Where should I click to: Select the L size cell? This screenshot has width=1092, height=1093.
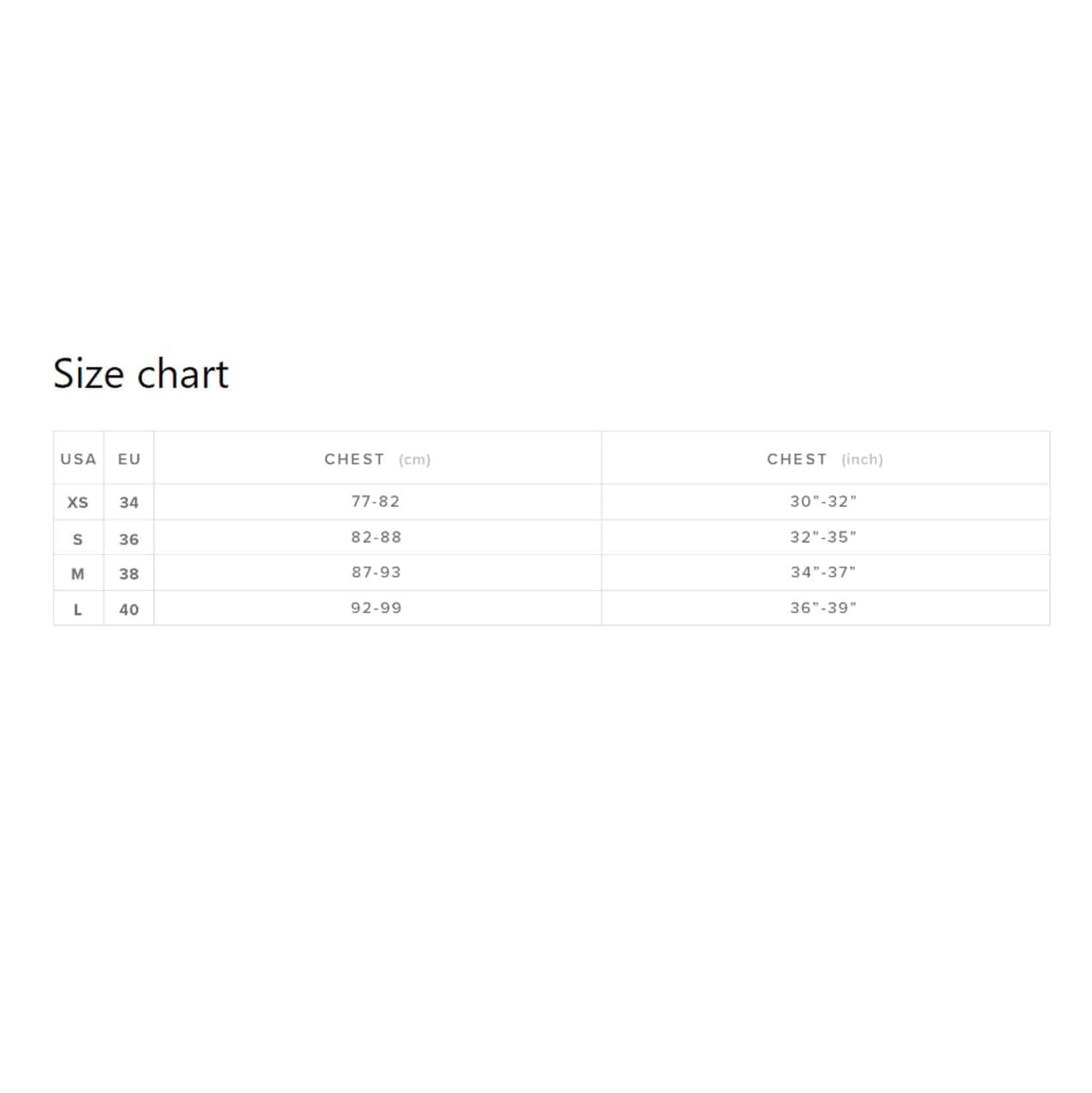(78, 609)
